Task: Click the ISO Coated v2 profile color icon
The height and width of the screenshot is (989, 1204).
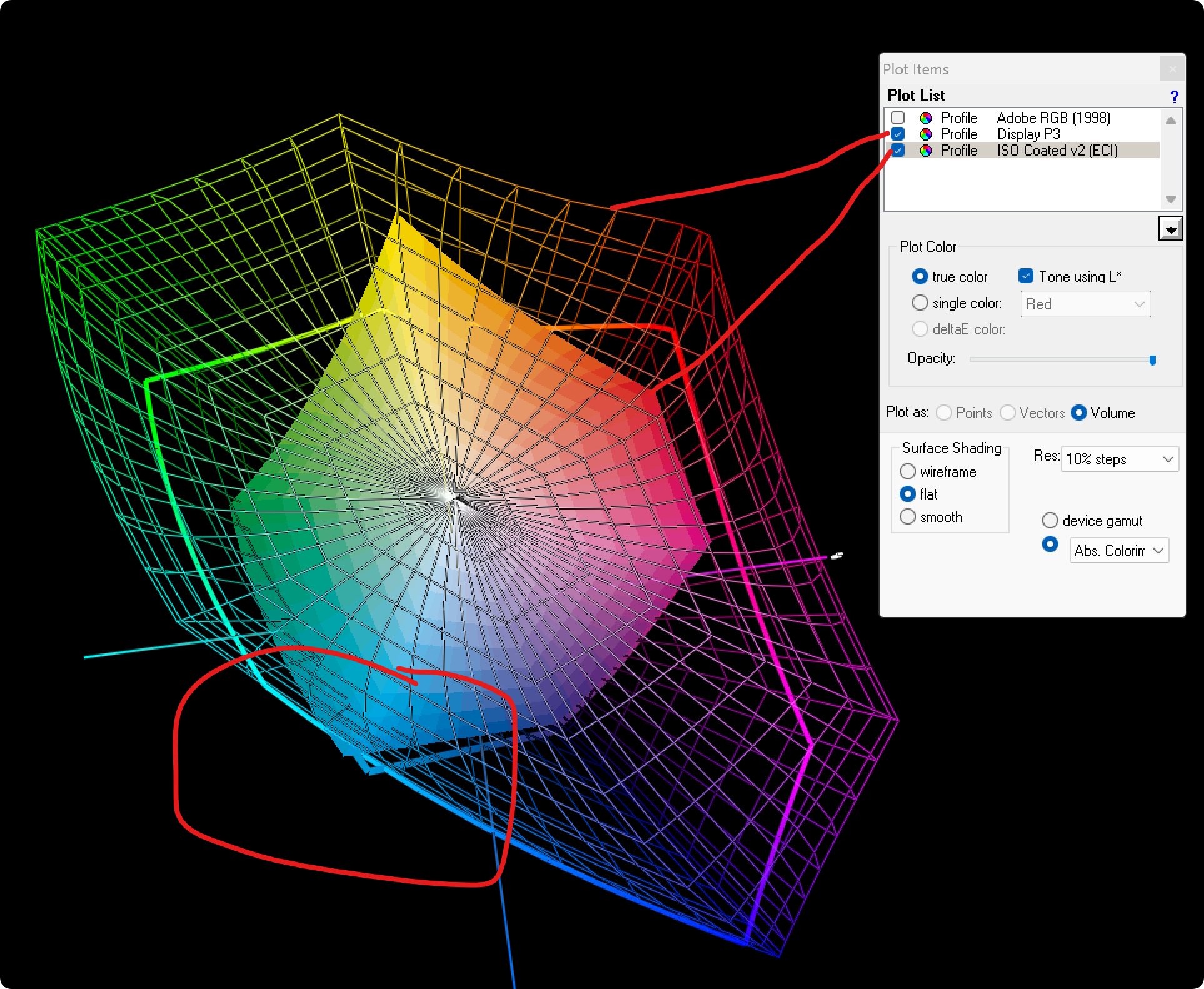Action: (x=926, y=151)
